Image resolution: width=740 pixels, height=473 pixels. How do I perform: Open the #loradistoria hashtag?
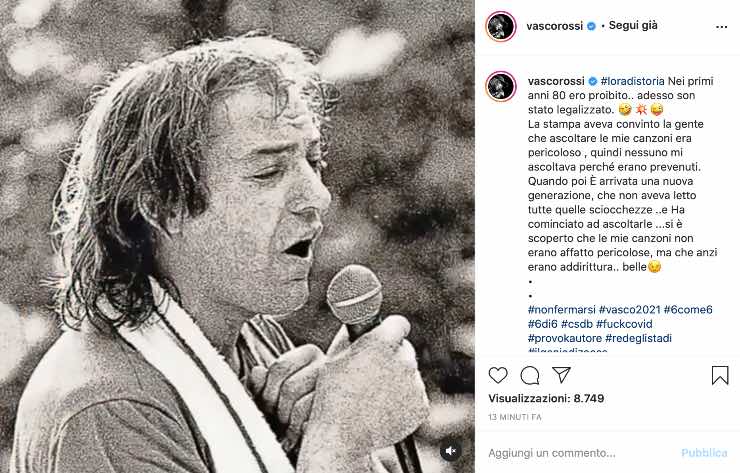(x=632, y=81)
